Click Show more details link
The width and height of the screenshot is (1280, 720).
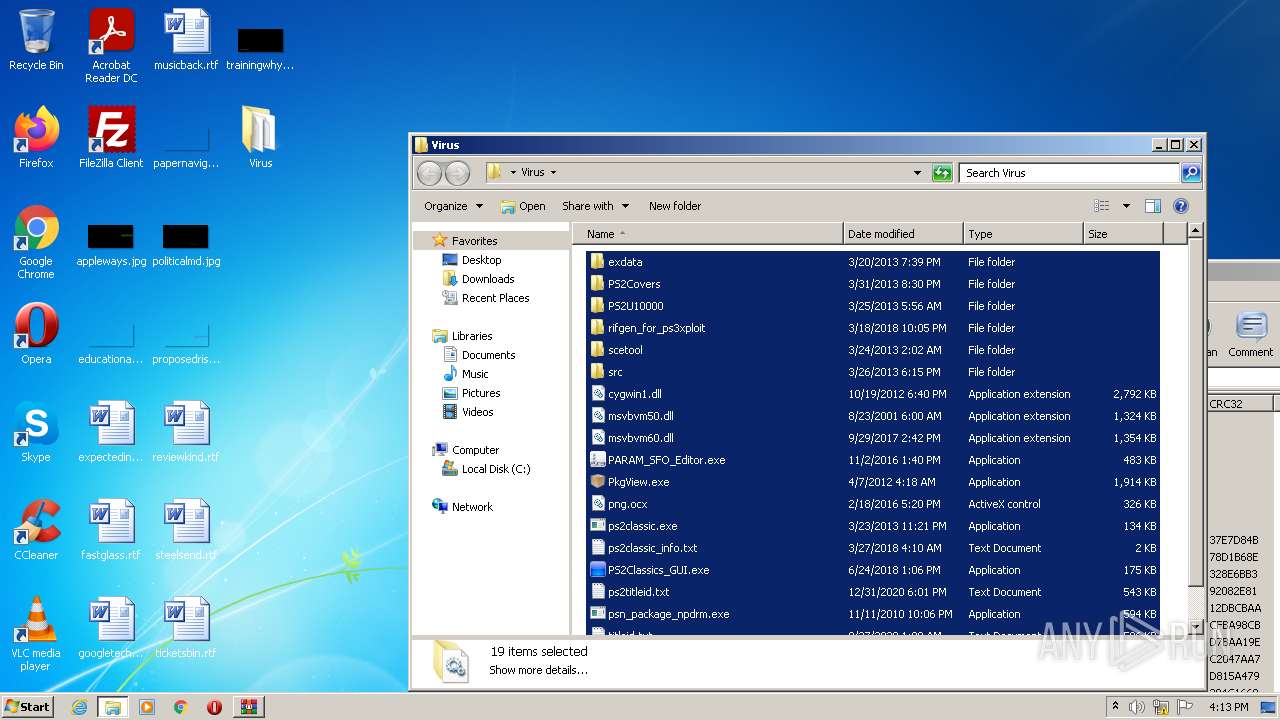(538, 670)
